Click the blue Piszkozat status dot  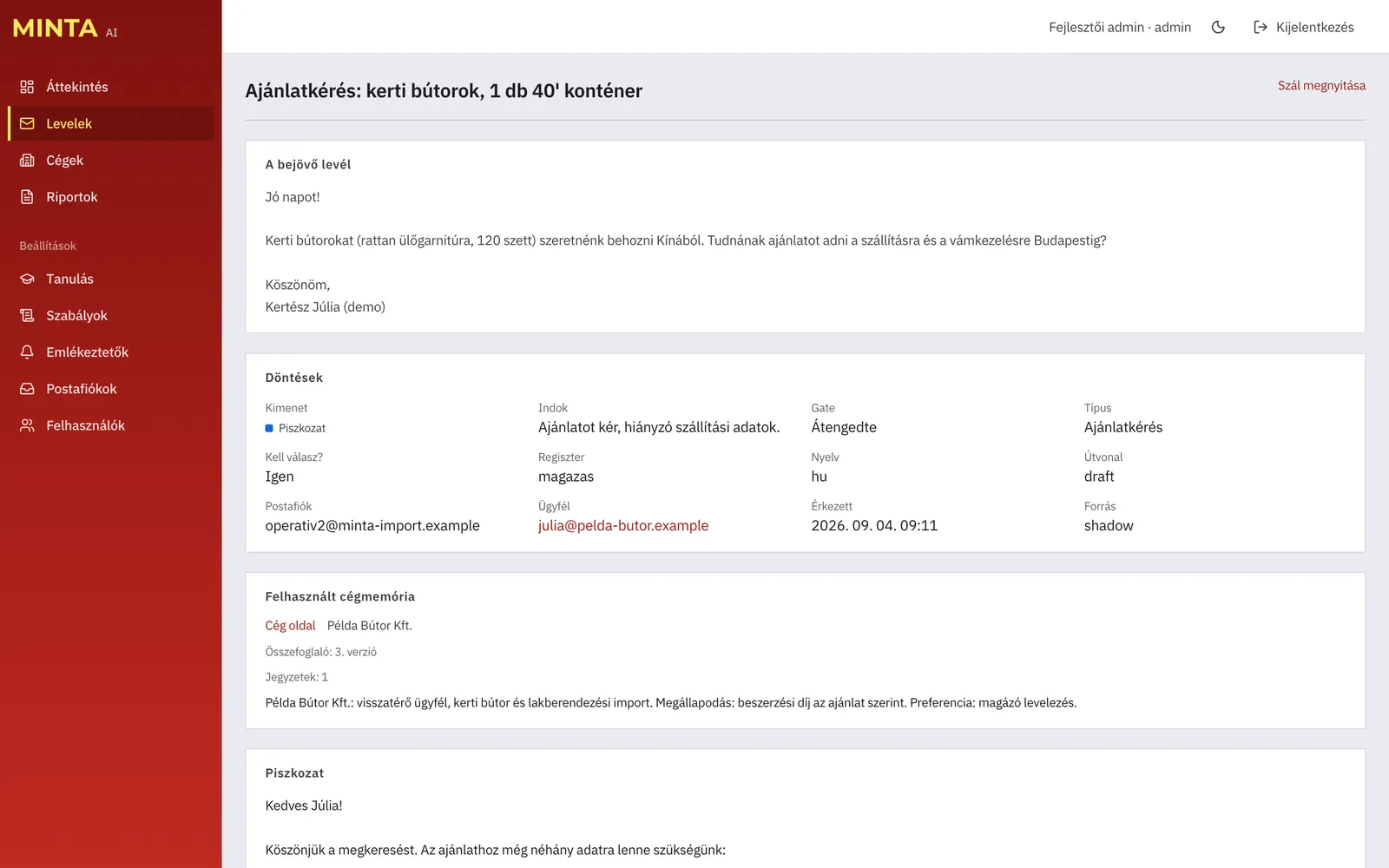tap(269, 428)
